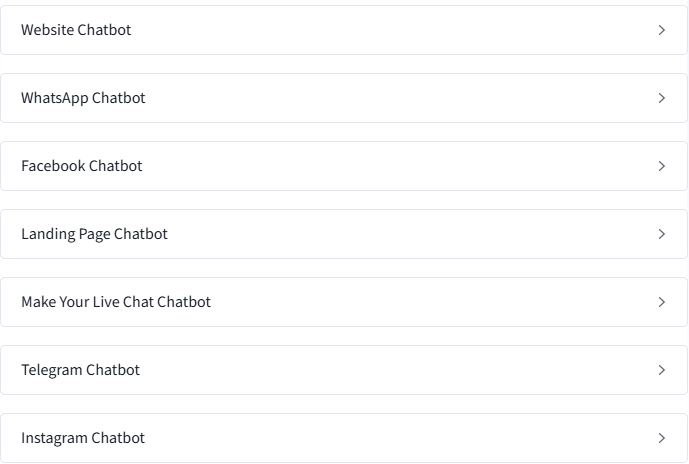Select the "Telegram Chatbot" menu entry text
Screen dimensions: 689x464
[80, 370]
